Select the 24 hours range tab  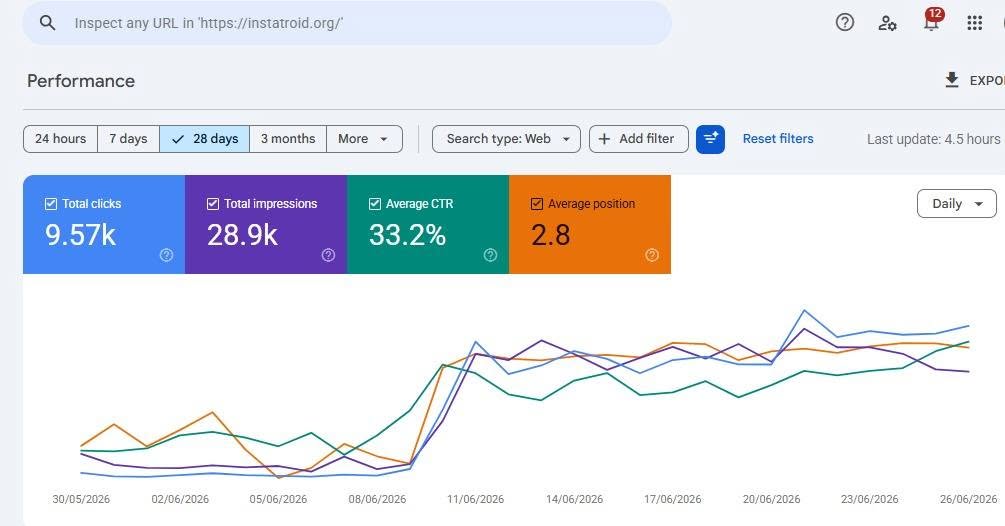60,139
